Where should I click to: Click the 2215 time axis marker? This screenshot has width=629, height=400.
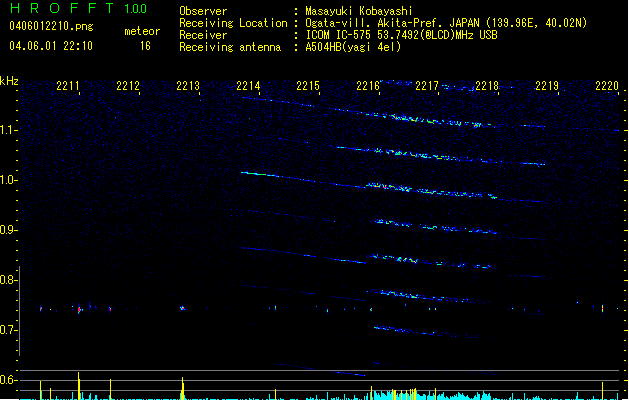pyautogui.click(x=308, y=86)
